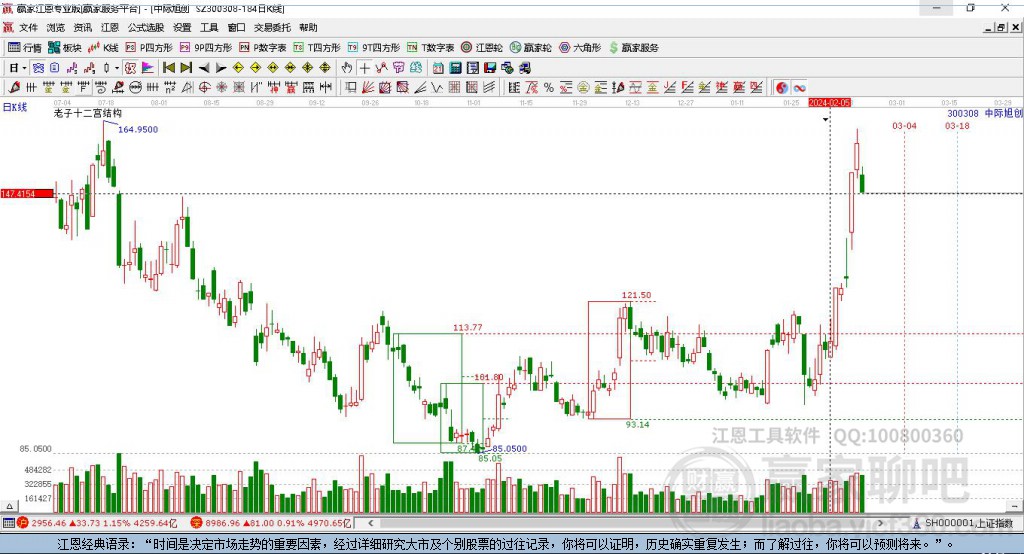
Task: Click the 121.50 price label
Action: pyautogui.click(x=636, y=295)
